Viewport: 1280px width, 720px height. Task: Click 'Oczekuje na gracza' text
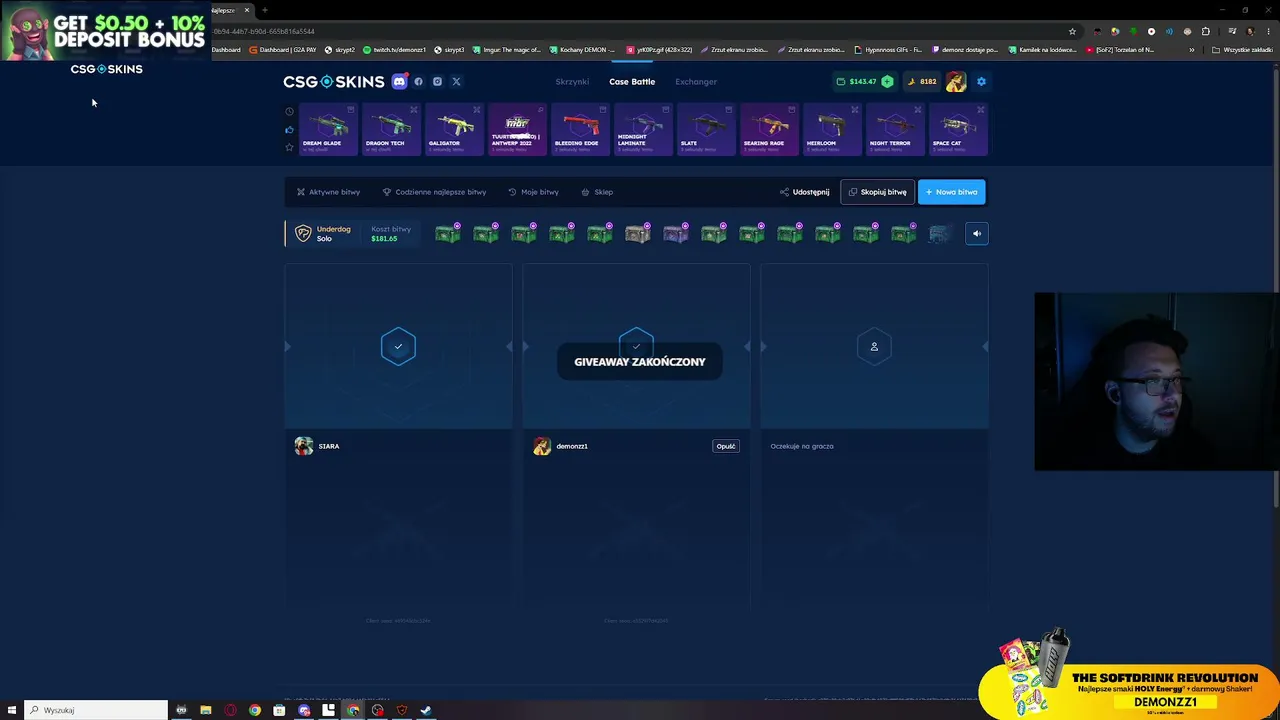(x=802, y=446)
